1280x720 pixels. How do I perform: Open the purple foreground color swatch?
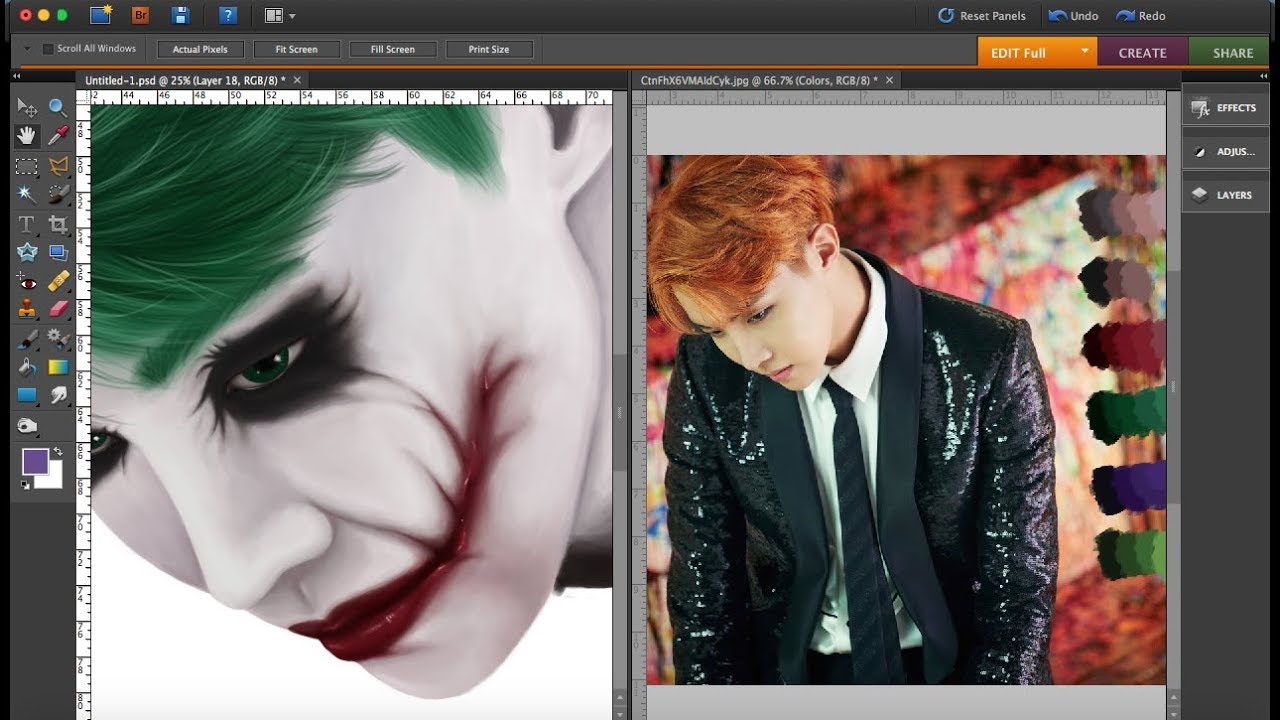pyautogui.click(x=35, y=462)
